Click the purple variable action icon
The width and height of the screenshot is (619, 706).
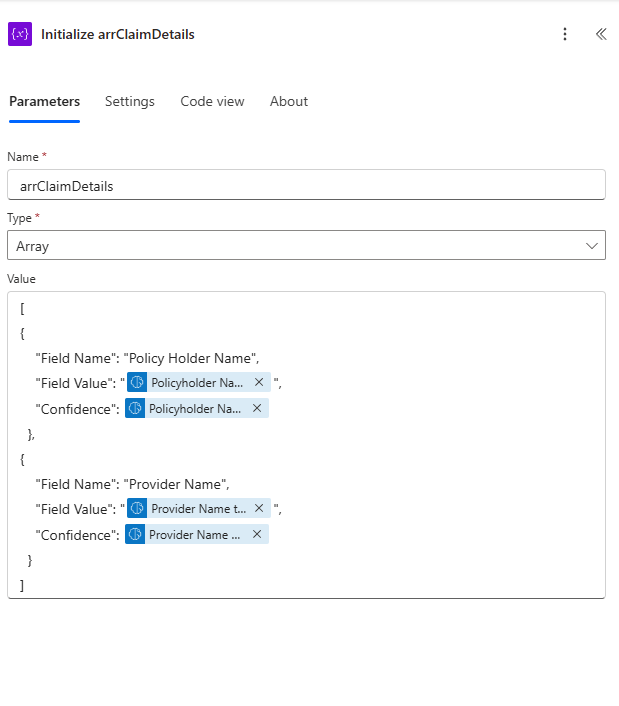pyautogui.click(x=20, y=34)
